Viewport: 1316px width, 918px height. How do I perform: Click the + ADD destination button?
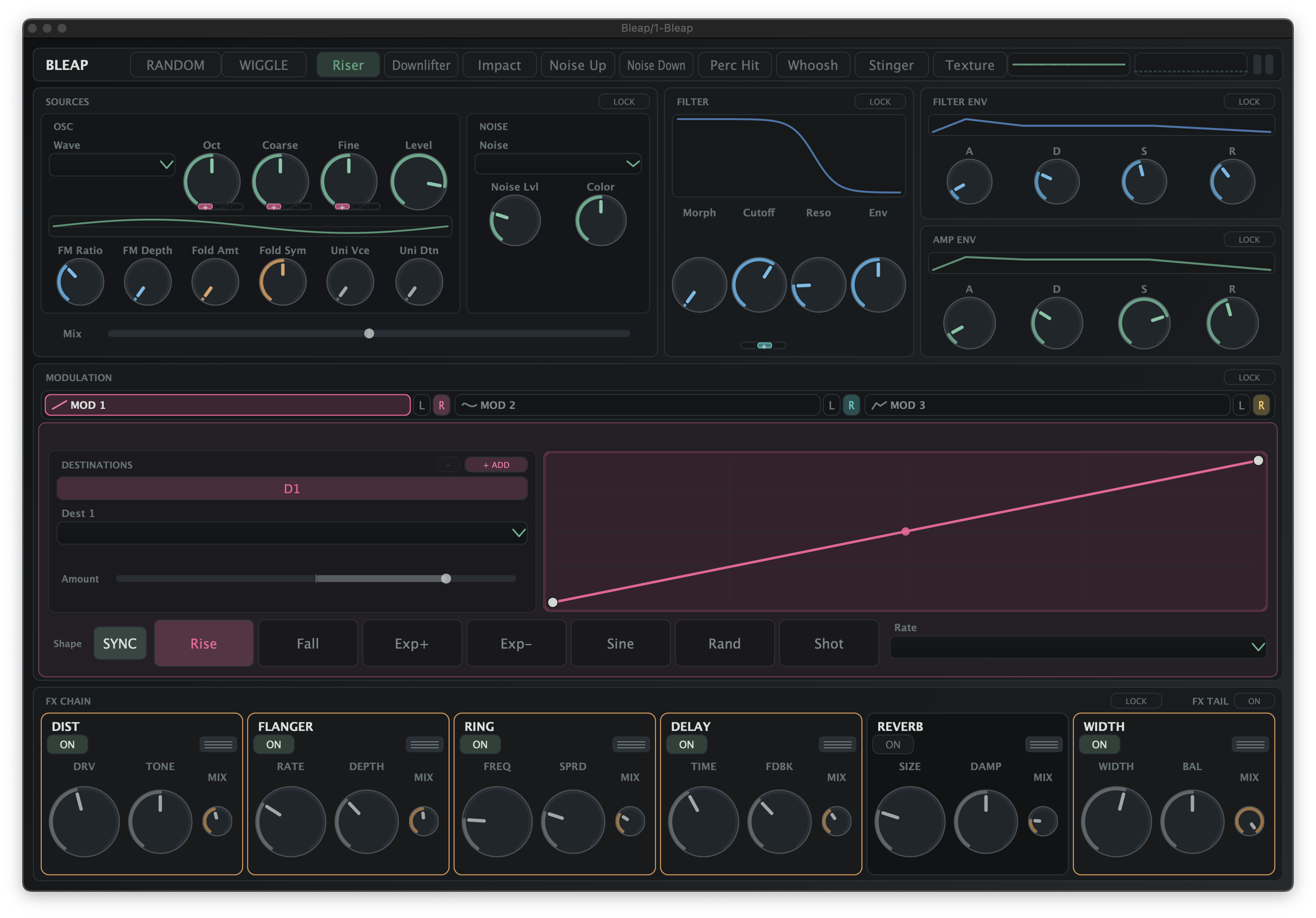pos(496,465)
